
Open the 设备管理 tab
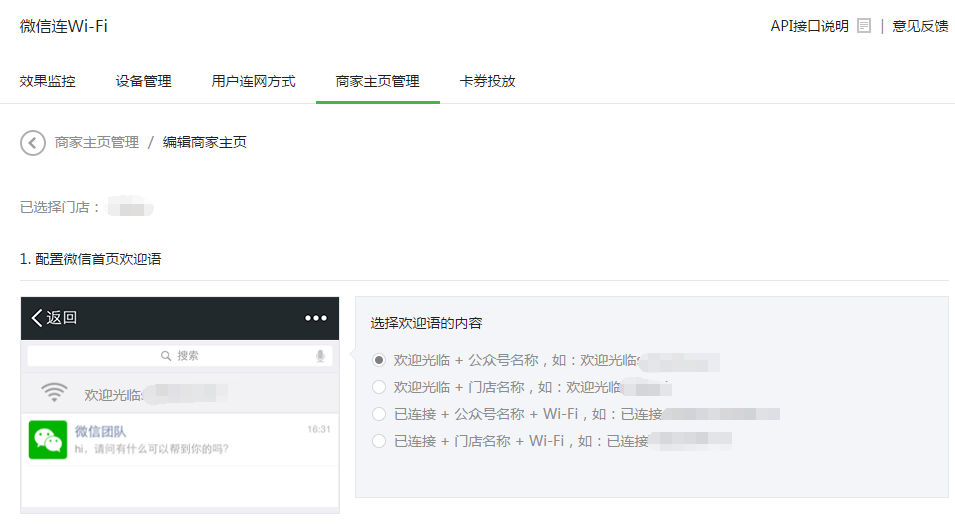pos(144,82)
